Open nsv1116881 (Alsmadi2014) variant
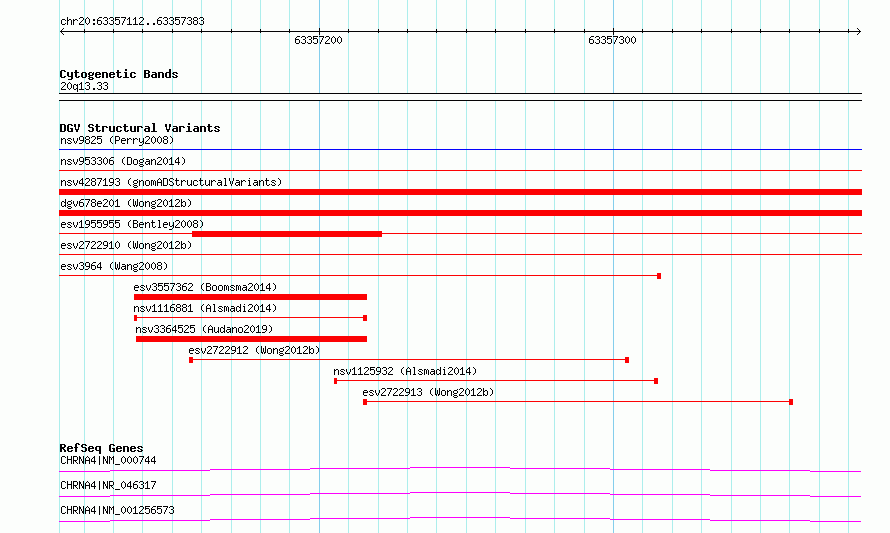The width and height of the screenshot is (890, 533). click(x=205, y=308)
